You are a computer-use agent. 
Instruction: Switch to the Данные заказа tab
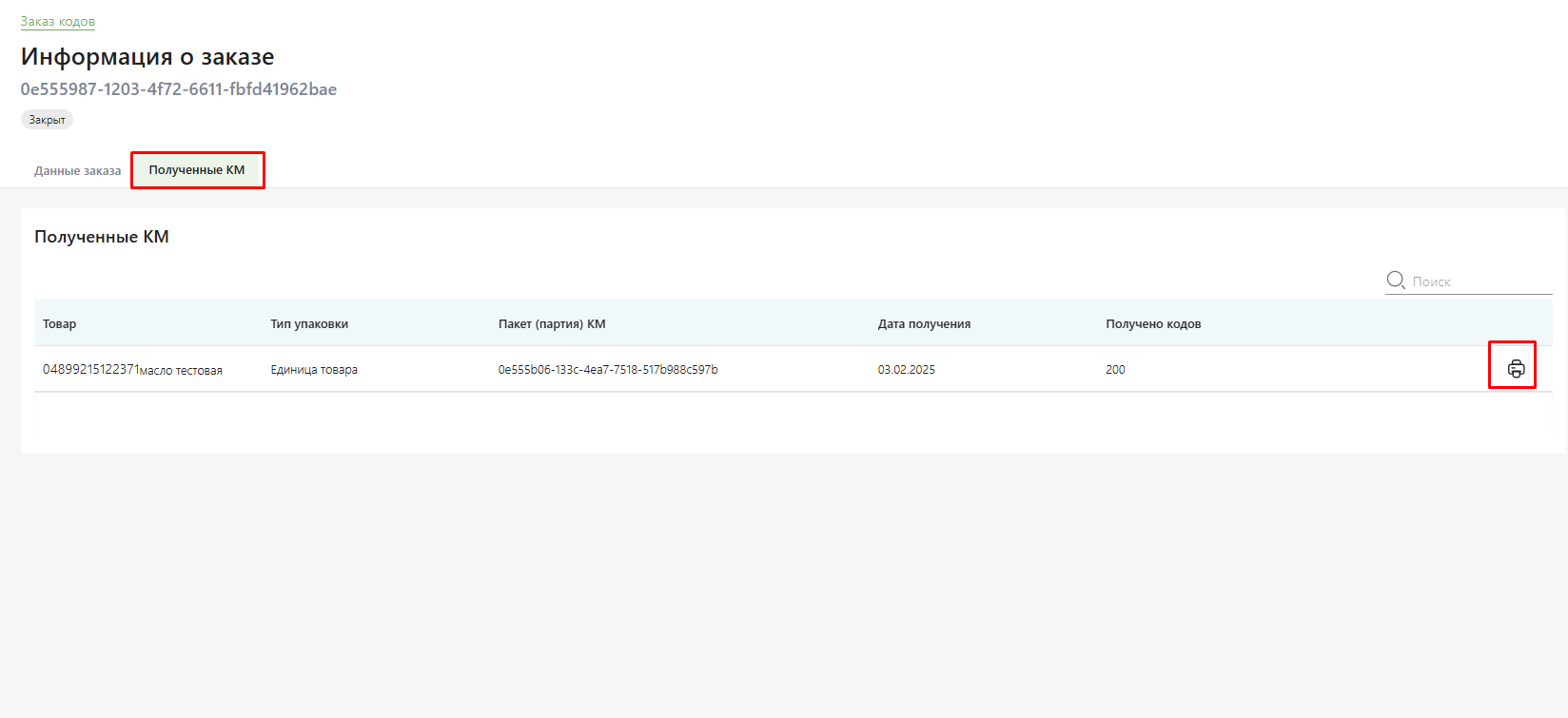click(78, 170)
